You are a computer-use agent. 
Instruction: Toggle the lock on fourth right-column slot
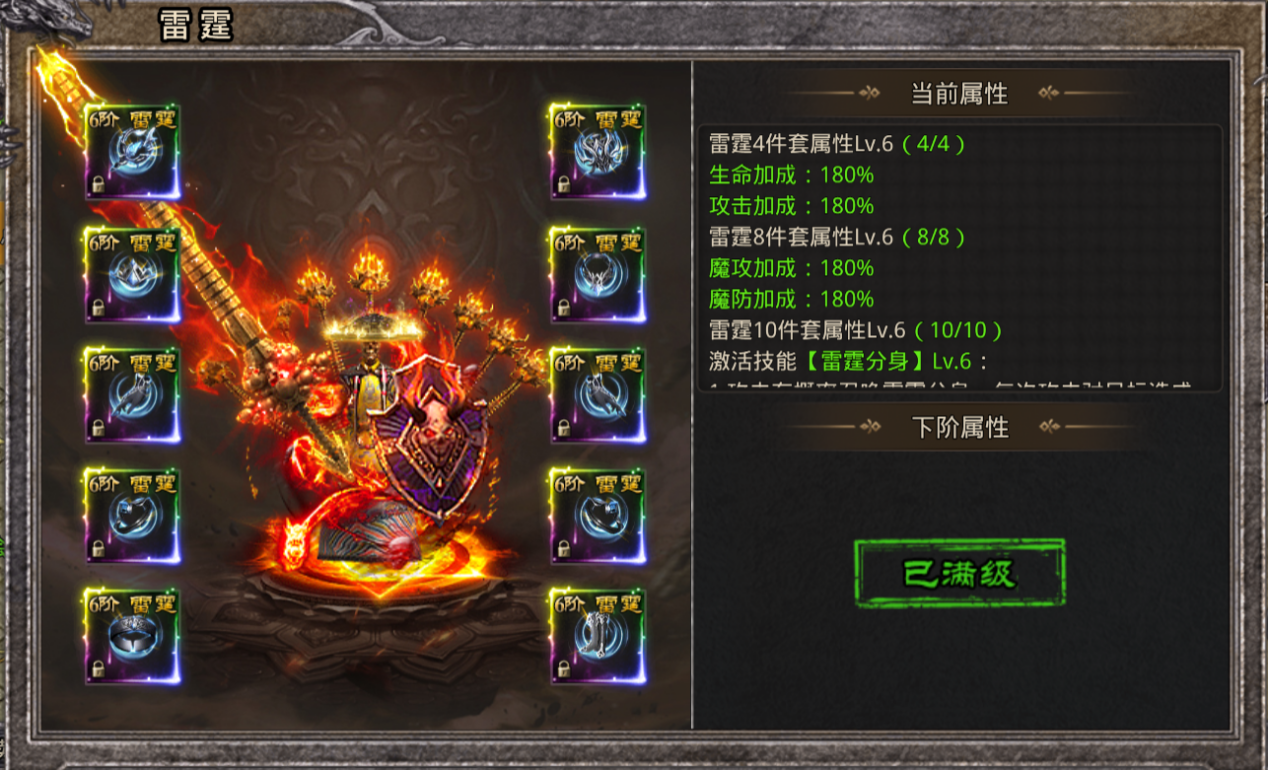564,550
